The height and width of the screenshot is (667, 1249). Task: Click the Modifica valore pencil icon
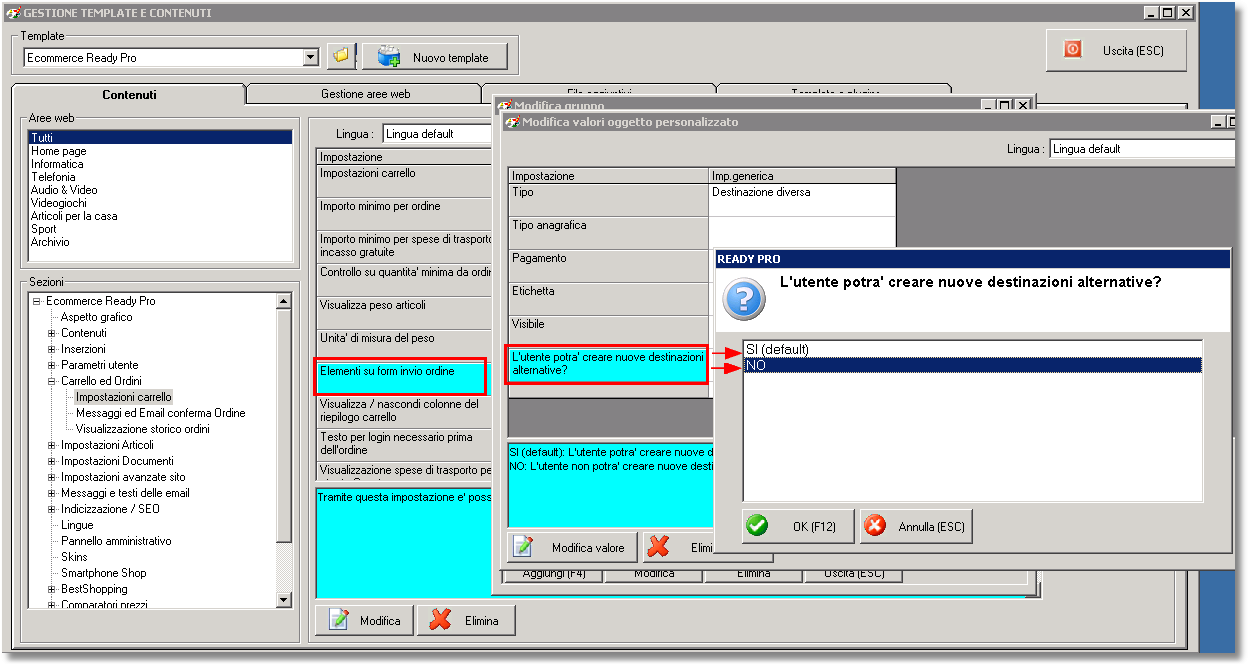pos(522,547)
